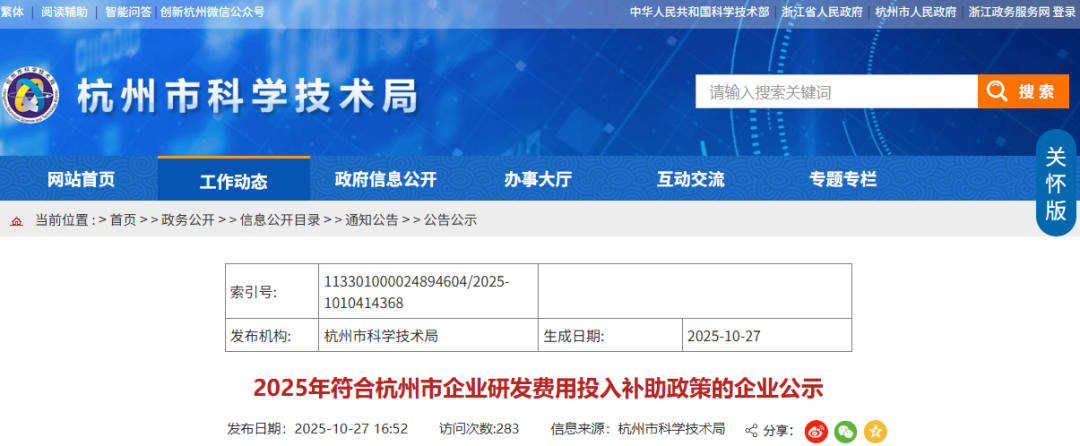Open the 政府信息公开 navigation item
The height and width of the screenshot is (446, 1080).
pyautogui.click(x=386, y=180)
